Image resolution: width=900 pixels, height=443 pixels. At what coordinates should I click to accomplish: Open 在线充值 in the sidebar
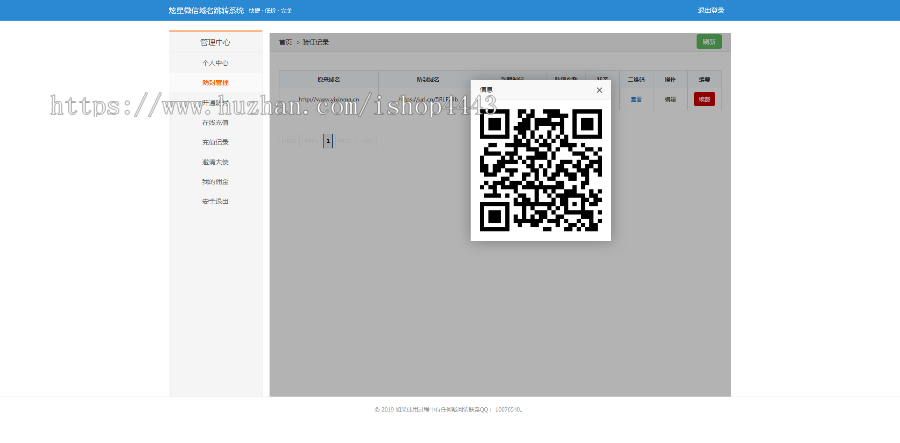pyautogui.click(x=215, y=122)
